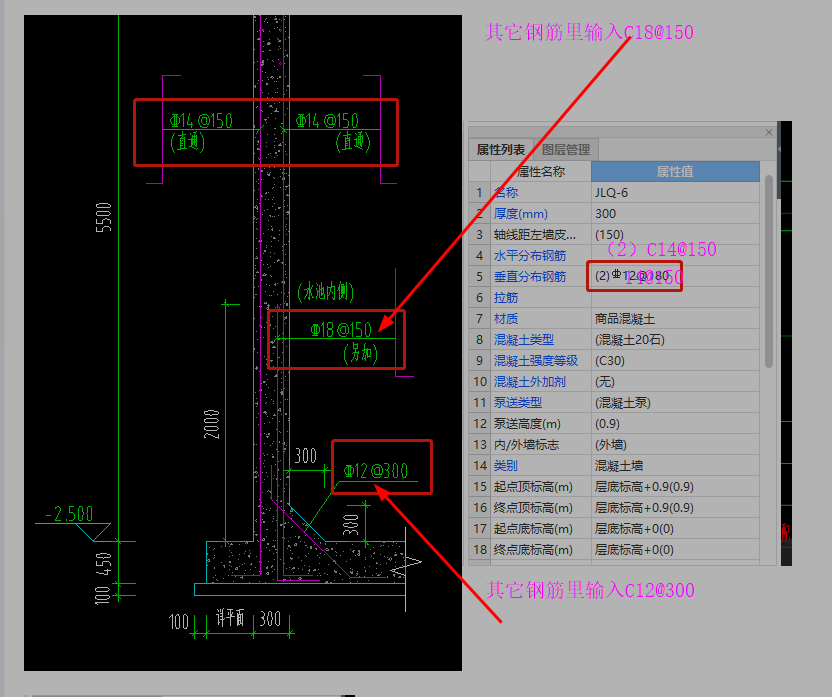
Task: Select the 材质 value 商品混凝土
Action: (675, 319)
